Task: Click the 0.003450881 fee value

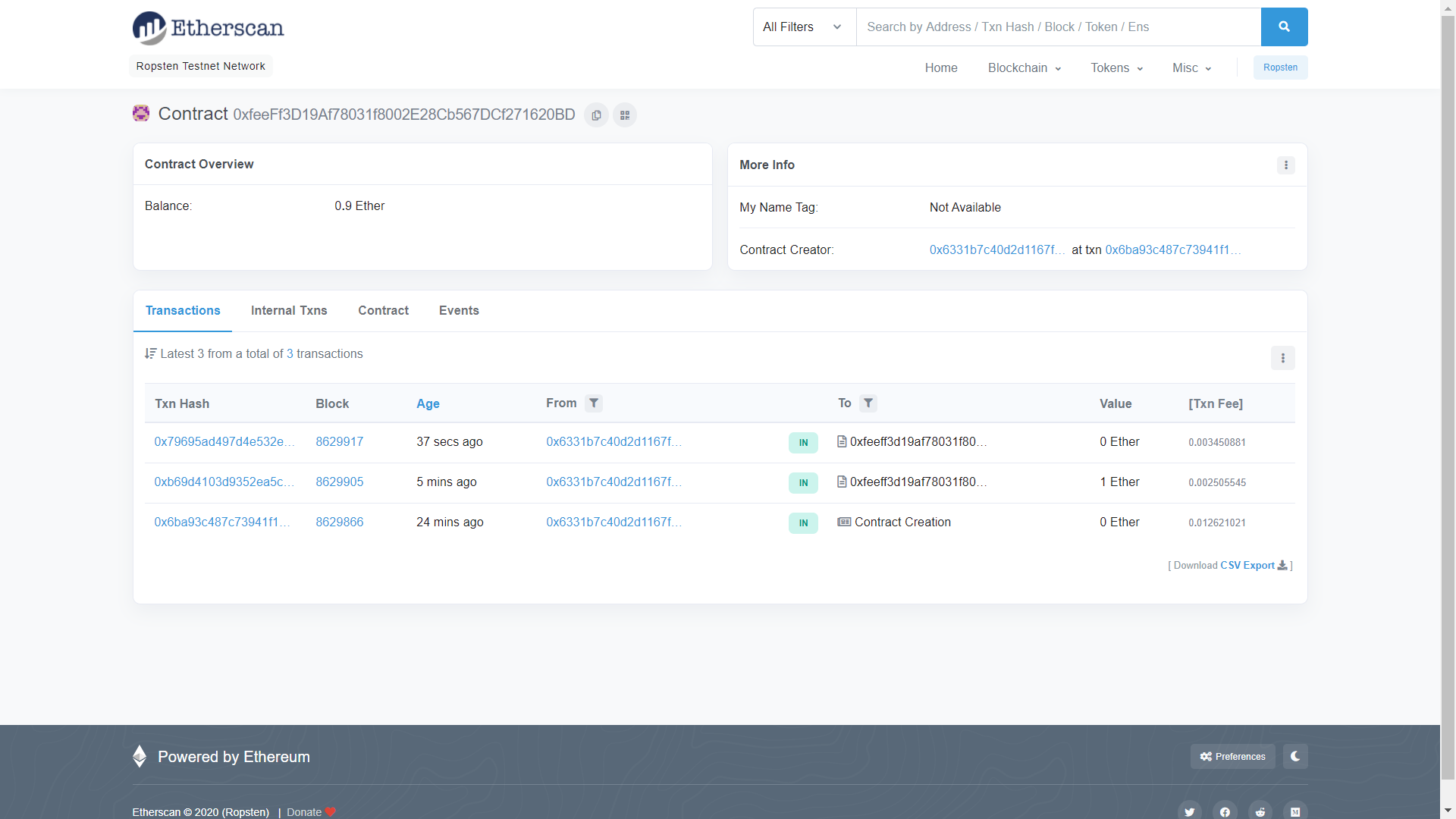Action: [1217, 442]
